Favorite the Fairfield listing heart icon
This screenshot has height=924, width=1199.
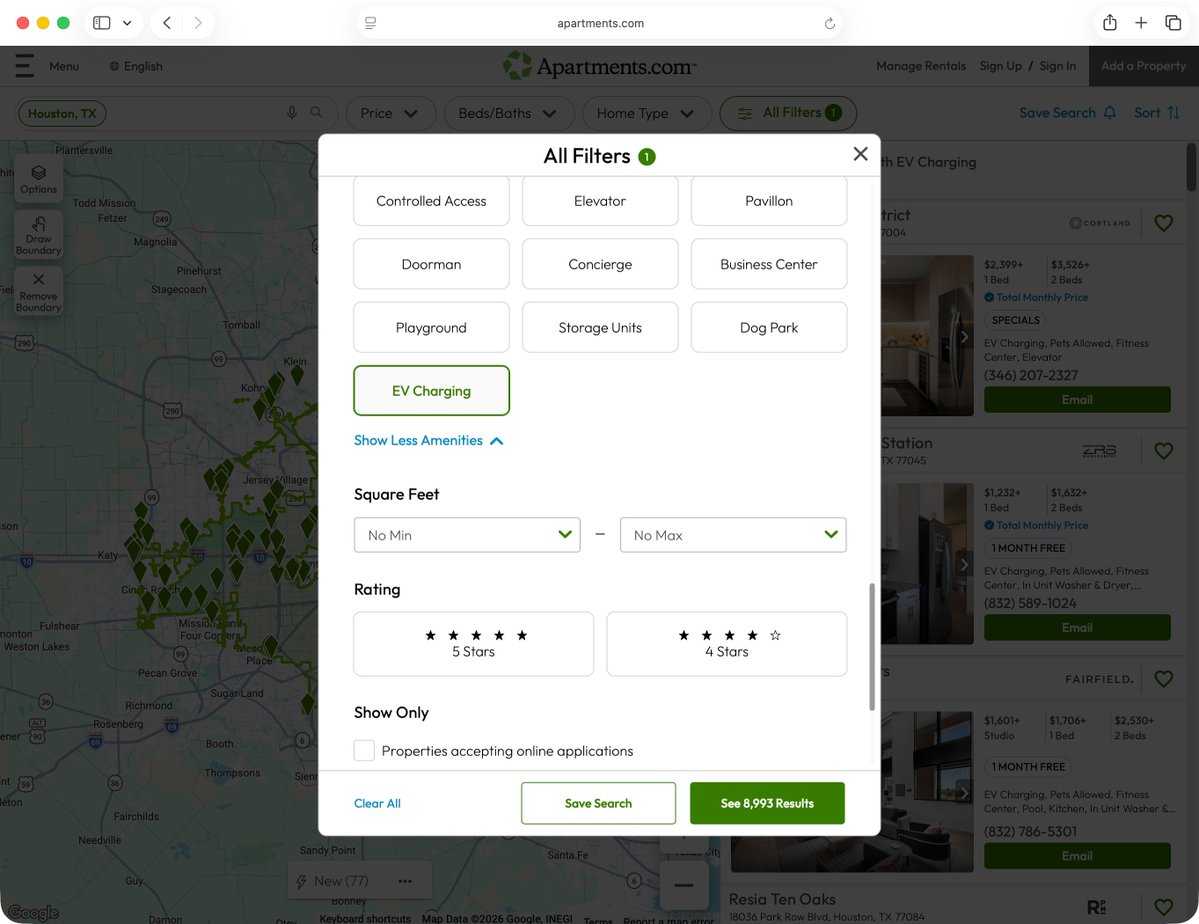(x=1163, y=678)
